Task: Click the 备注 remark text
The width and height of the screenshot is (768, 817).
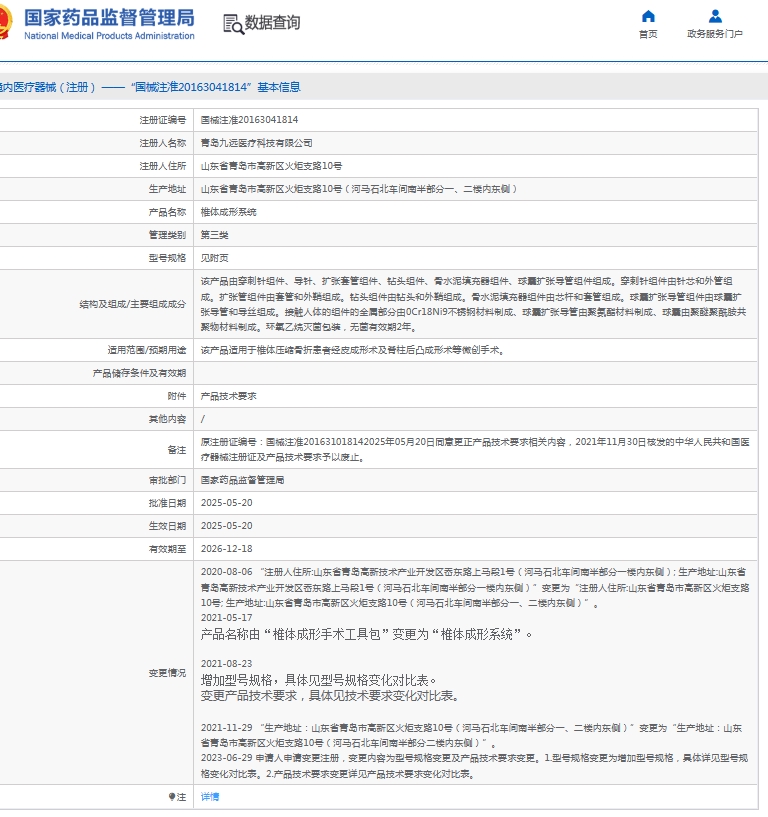Action: [x=475, y=450]
